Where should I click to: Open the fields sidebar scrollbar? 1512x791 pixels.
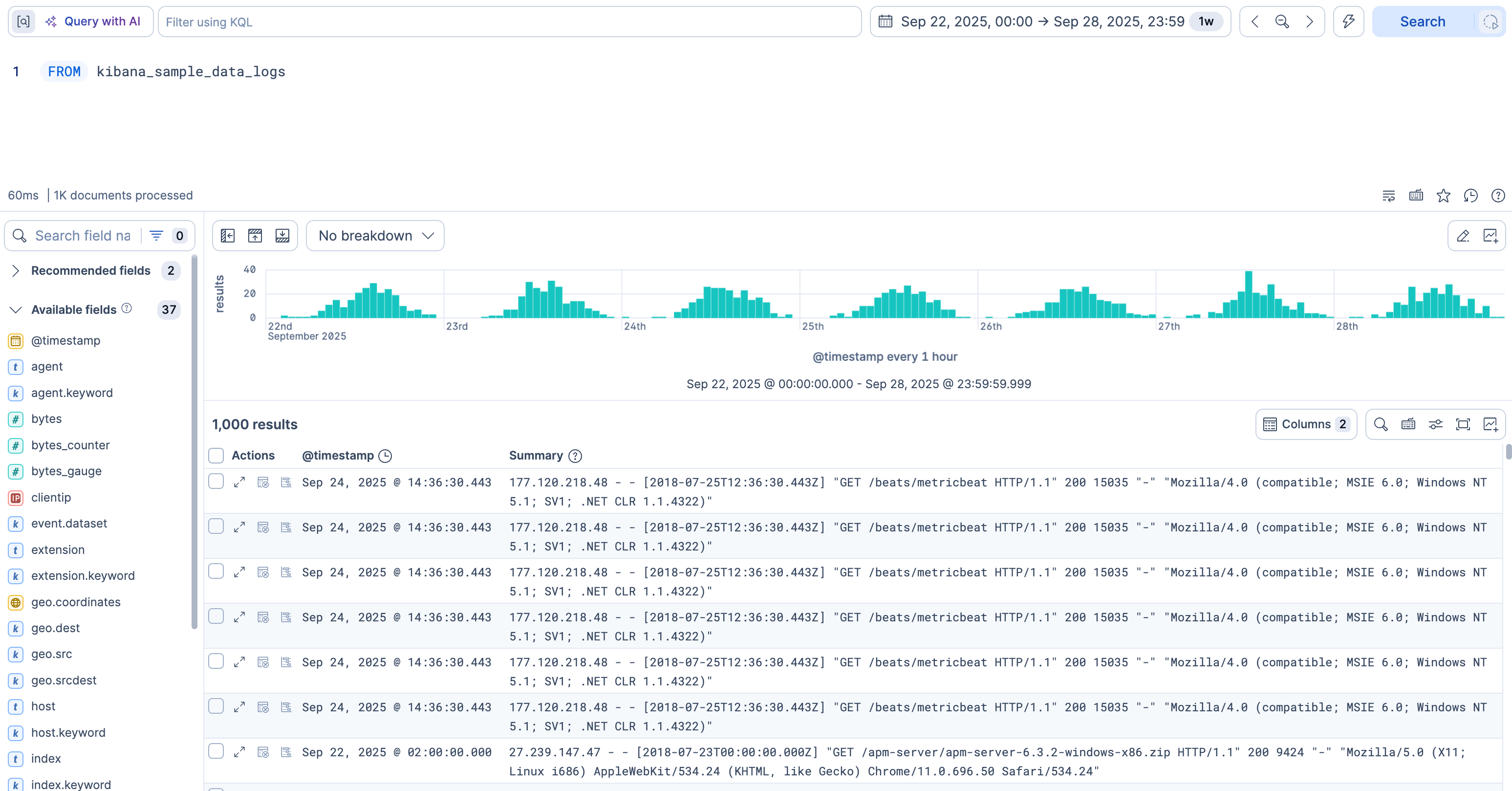pyautogui.click(x=194, y=441)
